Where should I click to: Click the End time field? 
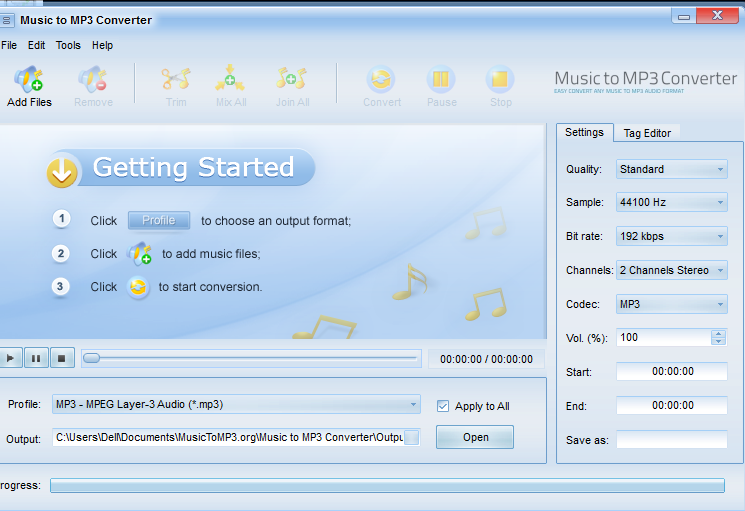click(x=672, y=406)
